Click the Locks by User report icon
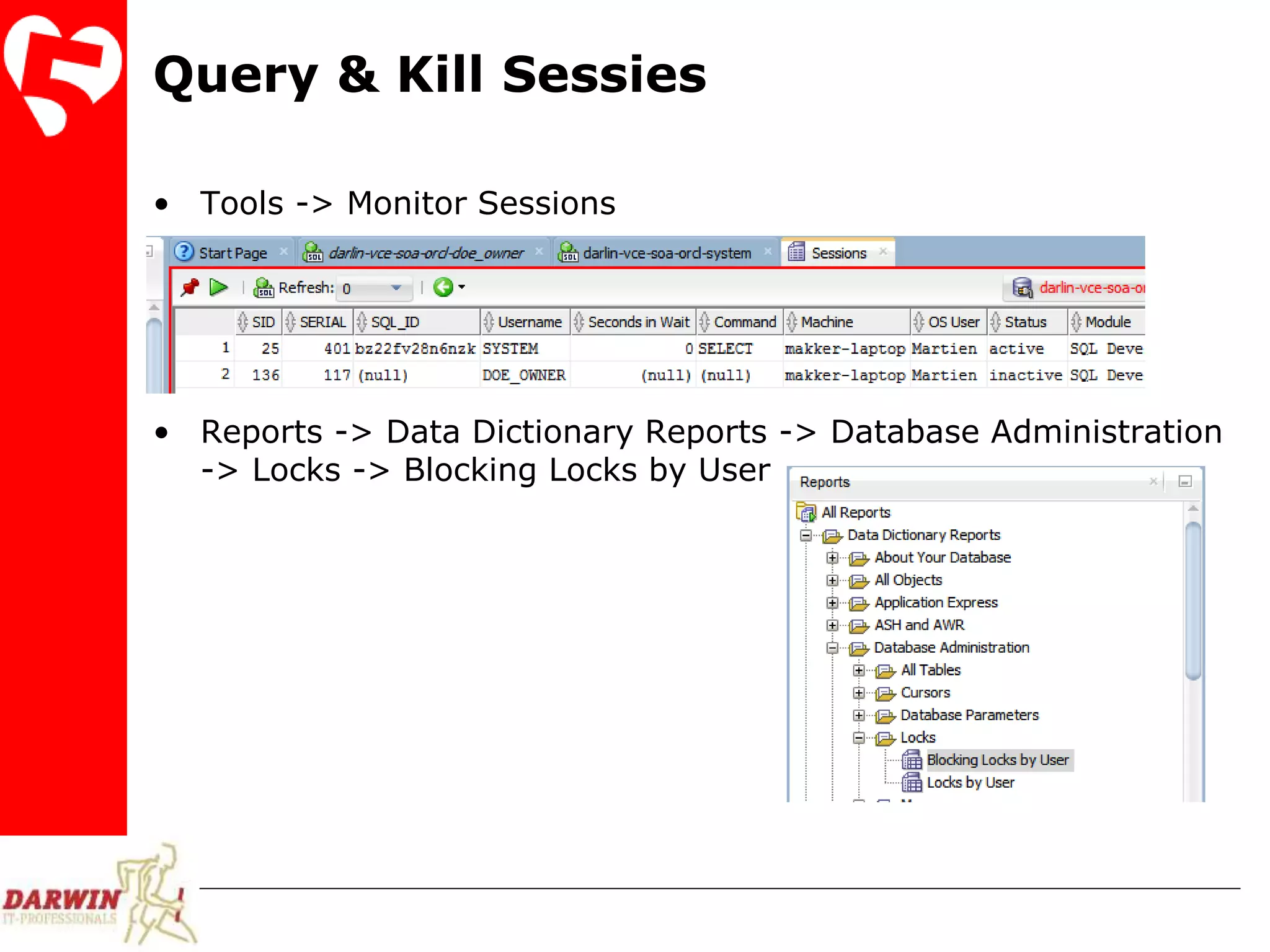Screen dimensions: 1270x952 coord(912,783)
